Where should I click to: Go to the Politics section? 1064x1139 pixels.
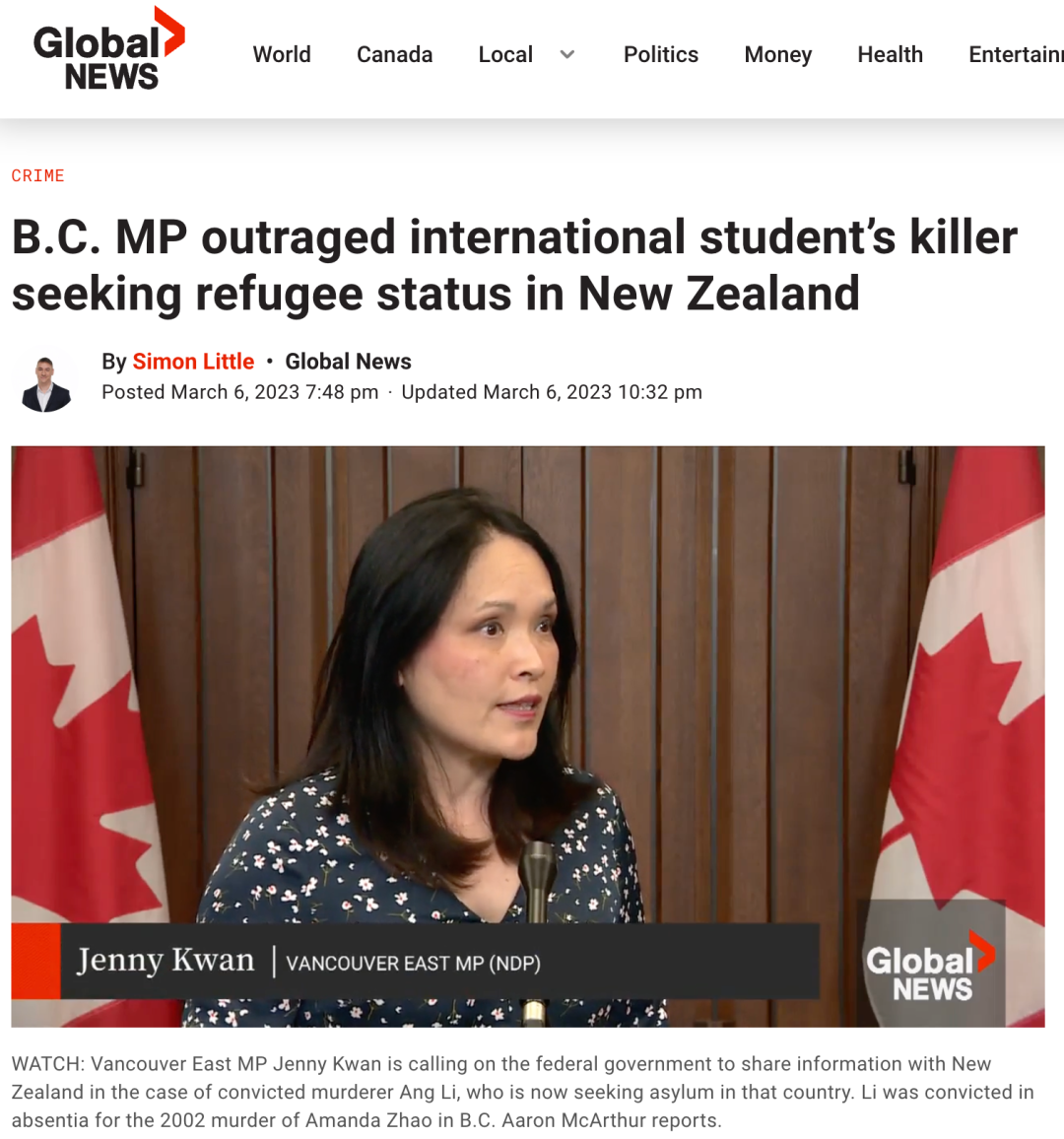click(x=661, y=54)
